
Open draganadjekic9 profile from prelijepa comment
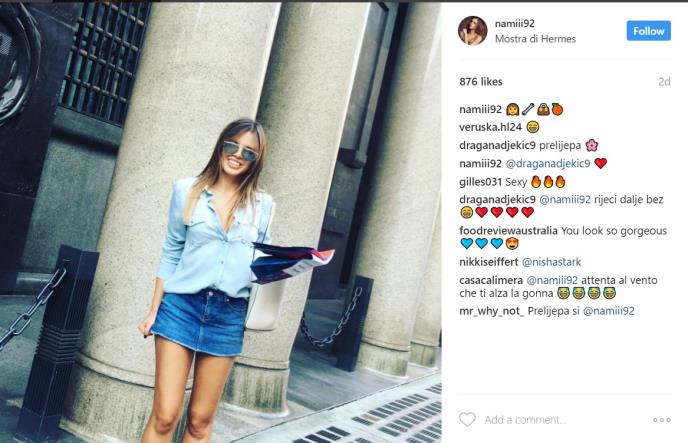pos(498,146)
